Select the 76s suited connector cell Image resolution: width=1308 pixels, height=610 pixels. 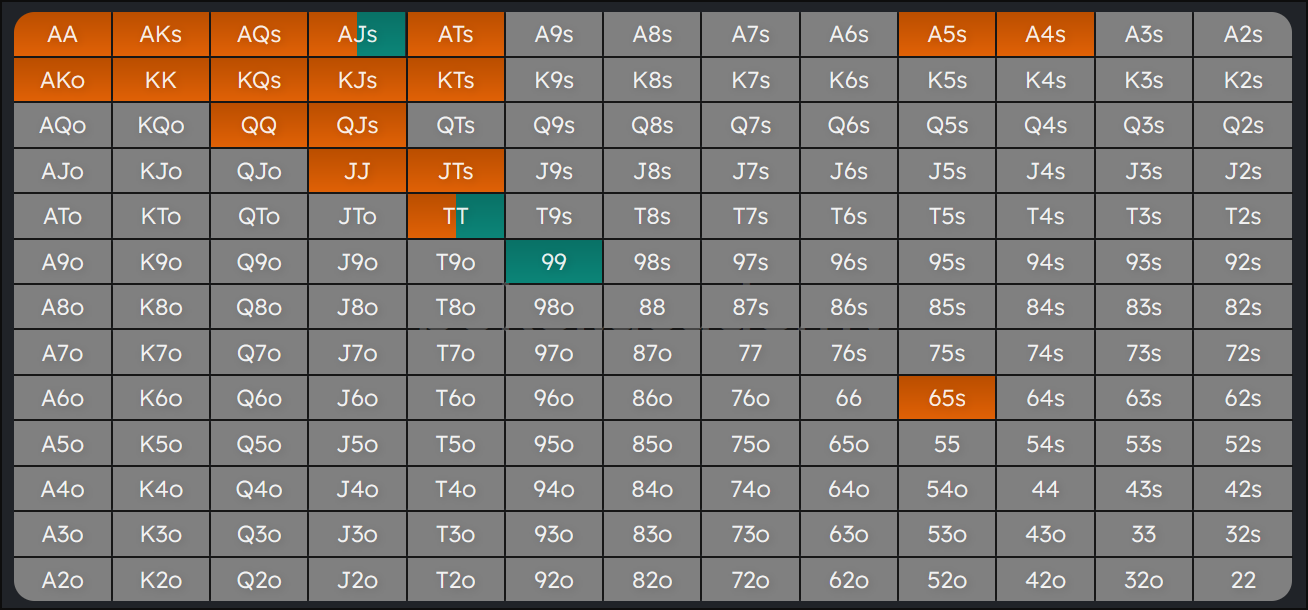[848, 353]
